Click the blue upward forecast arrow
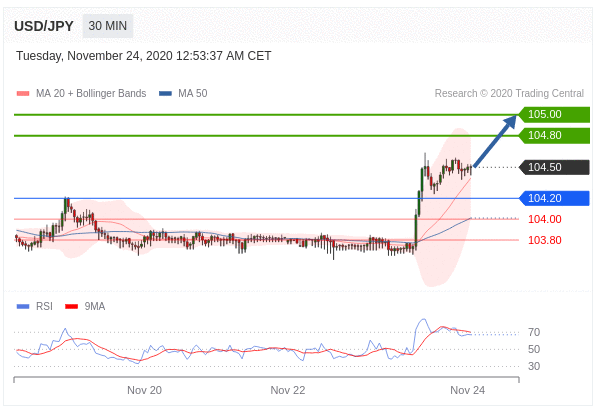The width and height of the screenshot is (597, 409). coord(495,141)
